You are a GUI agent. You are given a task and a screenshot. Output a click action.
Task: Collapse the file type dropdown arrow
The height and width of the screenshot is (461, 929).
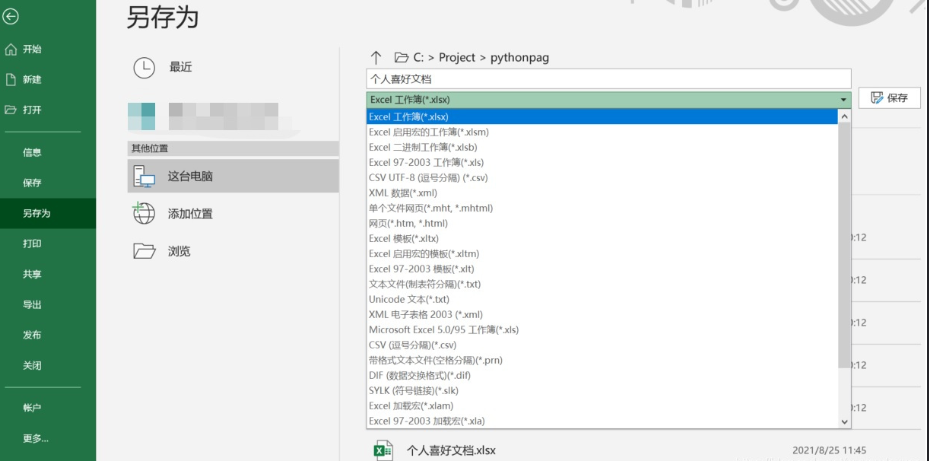pyautogui.click(x=843, y=100)
